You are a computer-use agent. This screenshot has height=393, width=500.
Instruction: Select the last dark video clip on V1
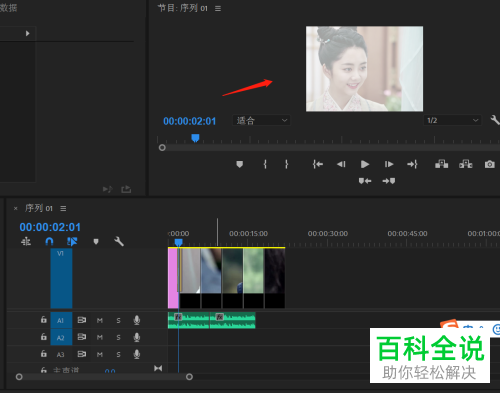tap(275, 278)
